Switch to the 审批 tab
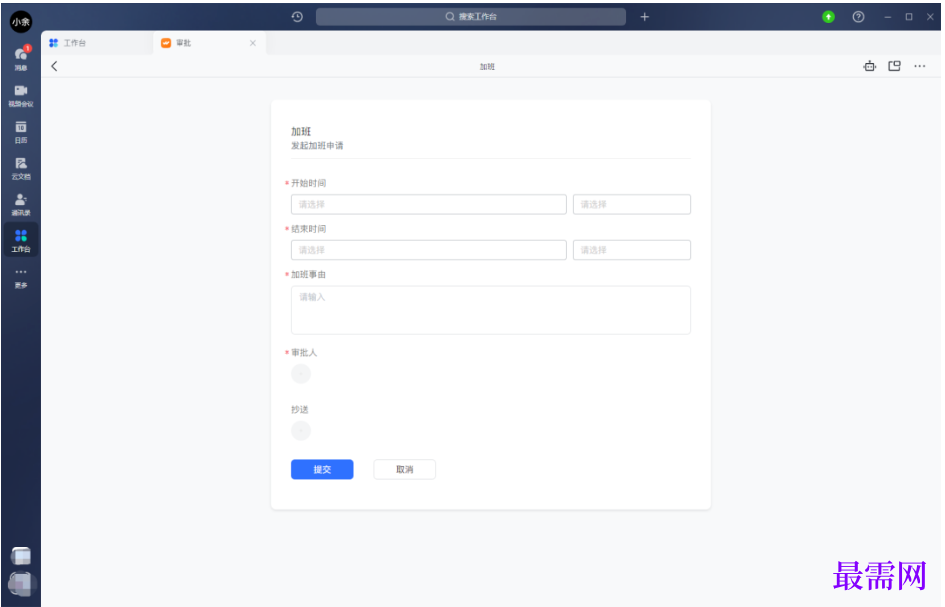This screenshot has height=607, width=945. [209, 43]
